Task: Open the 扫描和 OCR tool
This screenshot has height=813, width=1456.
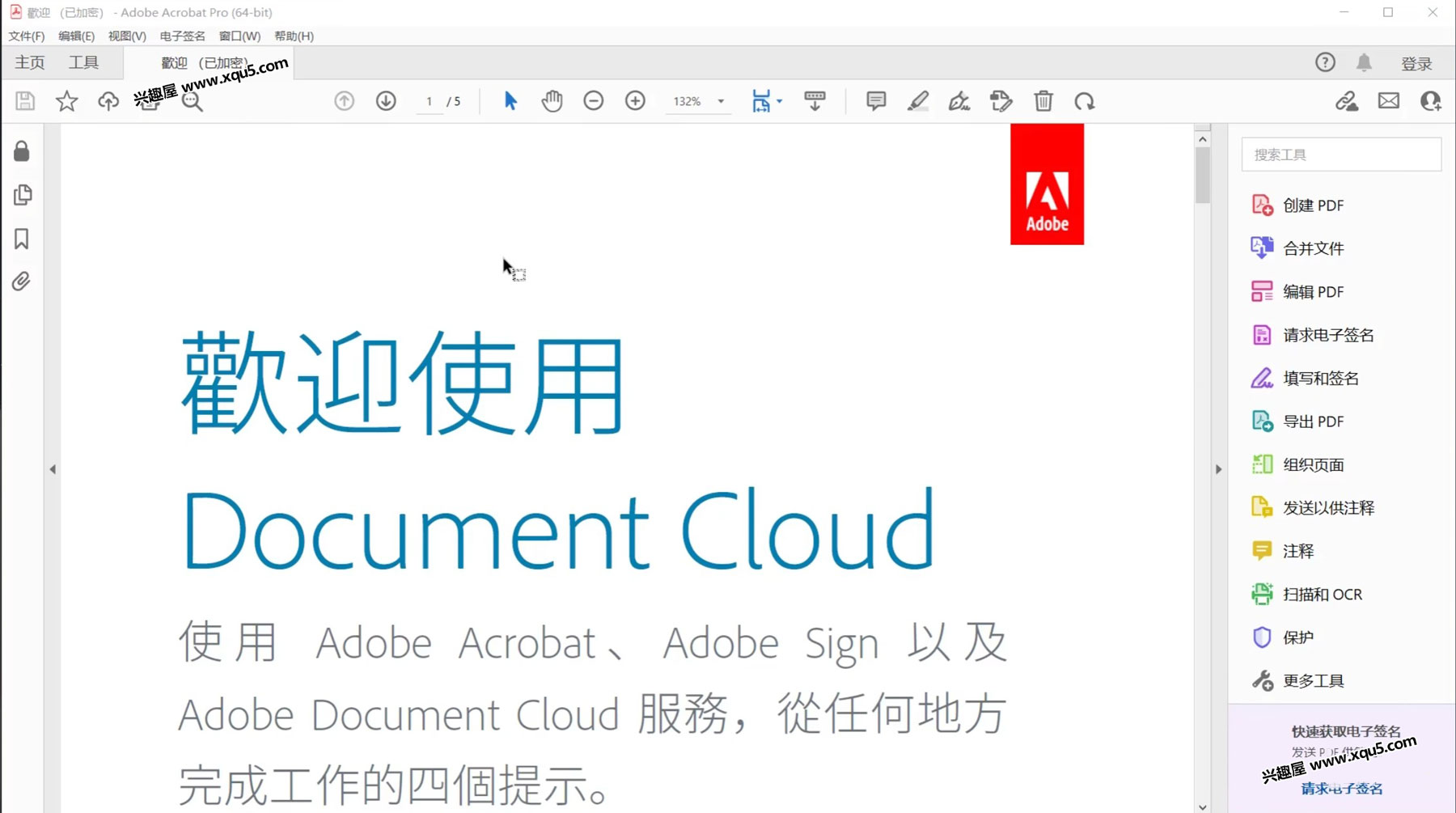Action: point(1306,595)
